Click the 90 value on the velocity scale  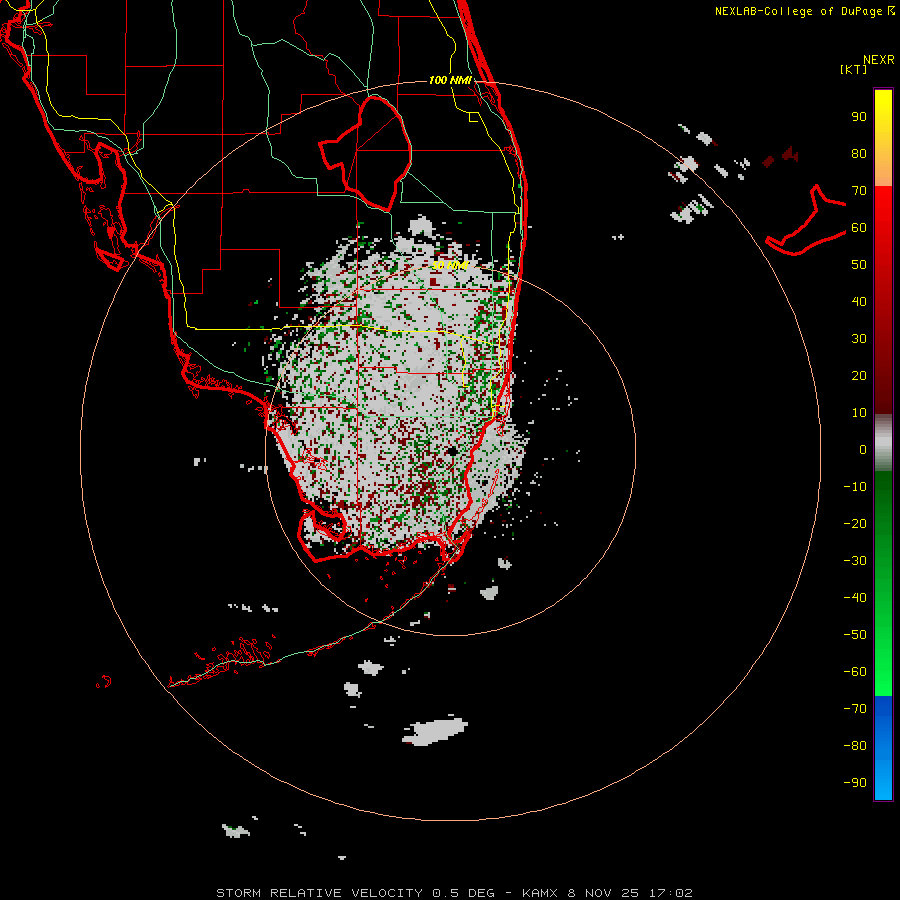tap(859, 117)
